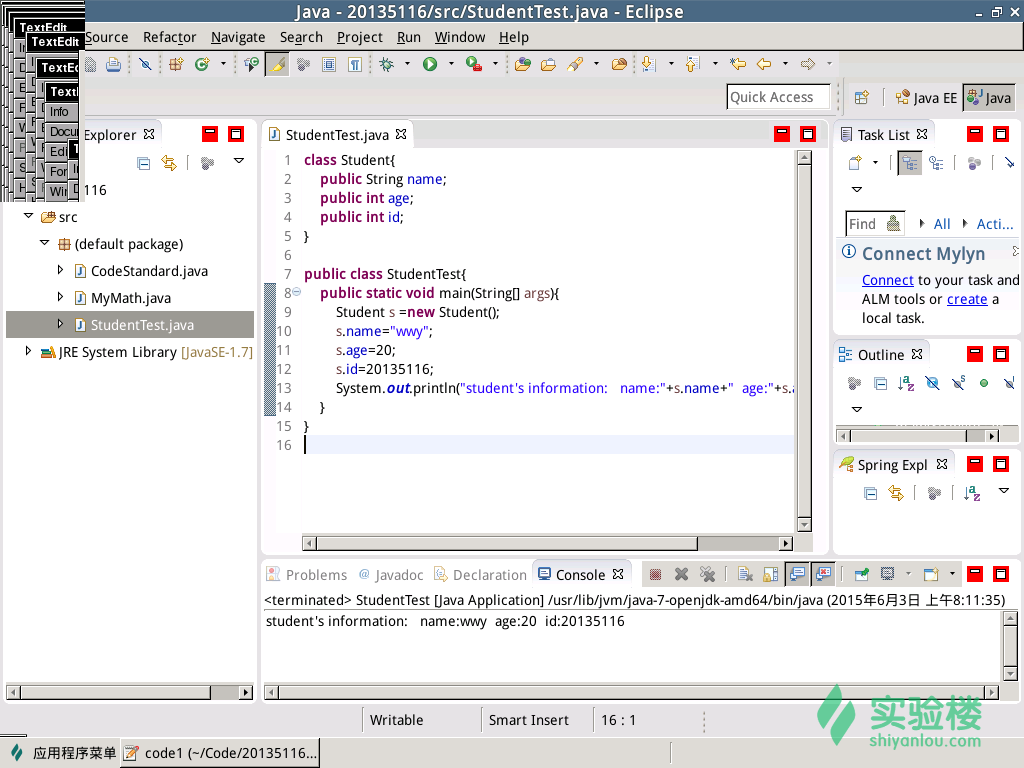Collapse the (default package) node

[44, 242]
